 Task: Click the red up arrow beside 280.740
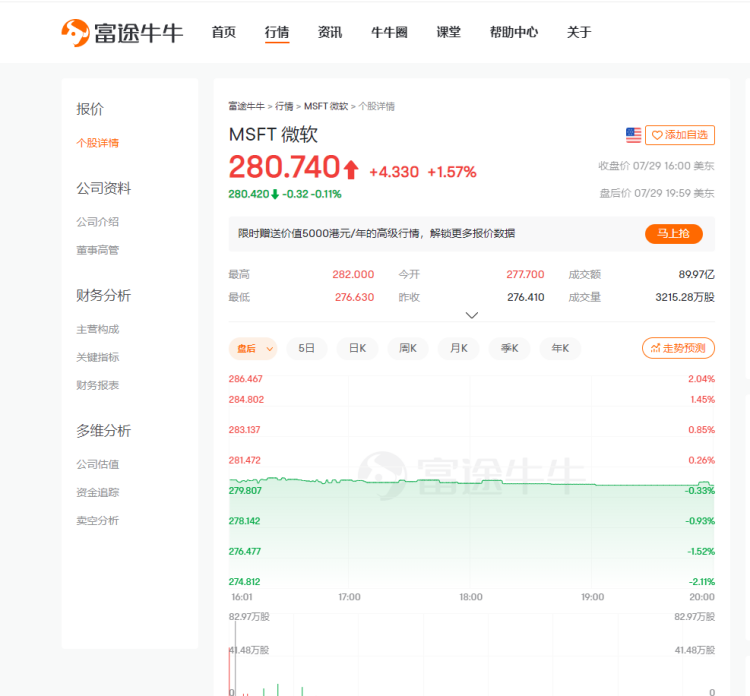point(351,169)
